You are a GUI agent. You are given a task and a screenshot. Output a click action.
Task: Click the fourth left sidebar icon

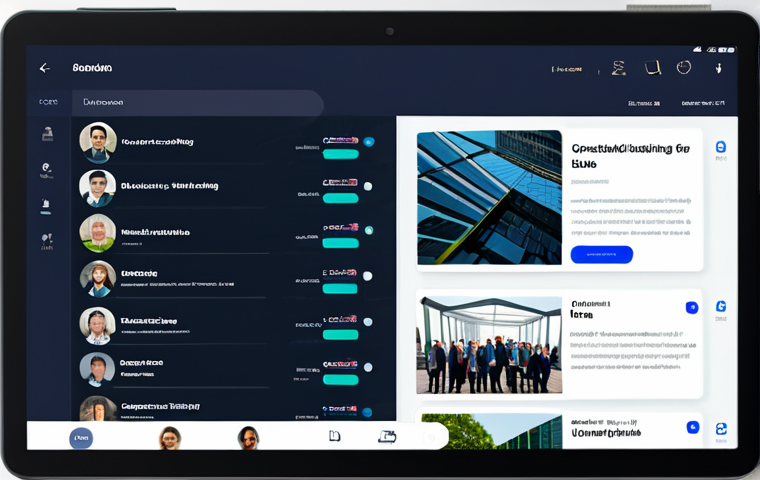click(47, 241)
